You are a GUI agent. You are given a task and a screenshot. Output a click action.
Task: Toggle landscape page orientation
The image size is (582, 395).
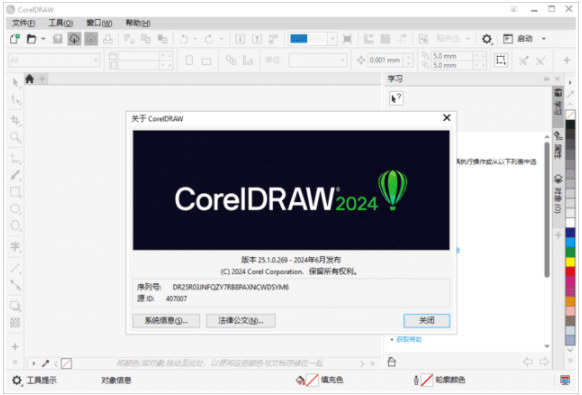[x=206, y=61]
